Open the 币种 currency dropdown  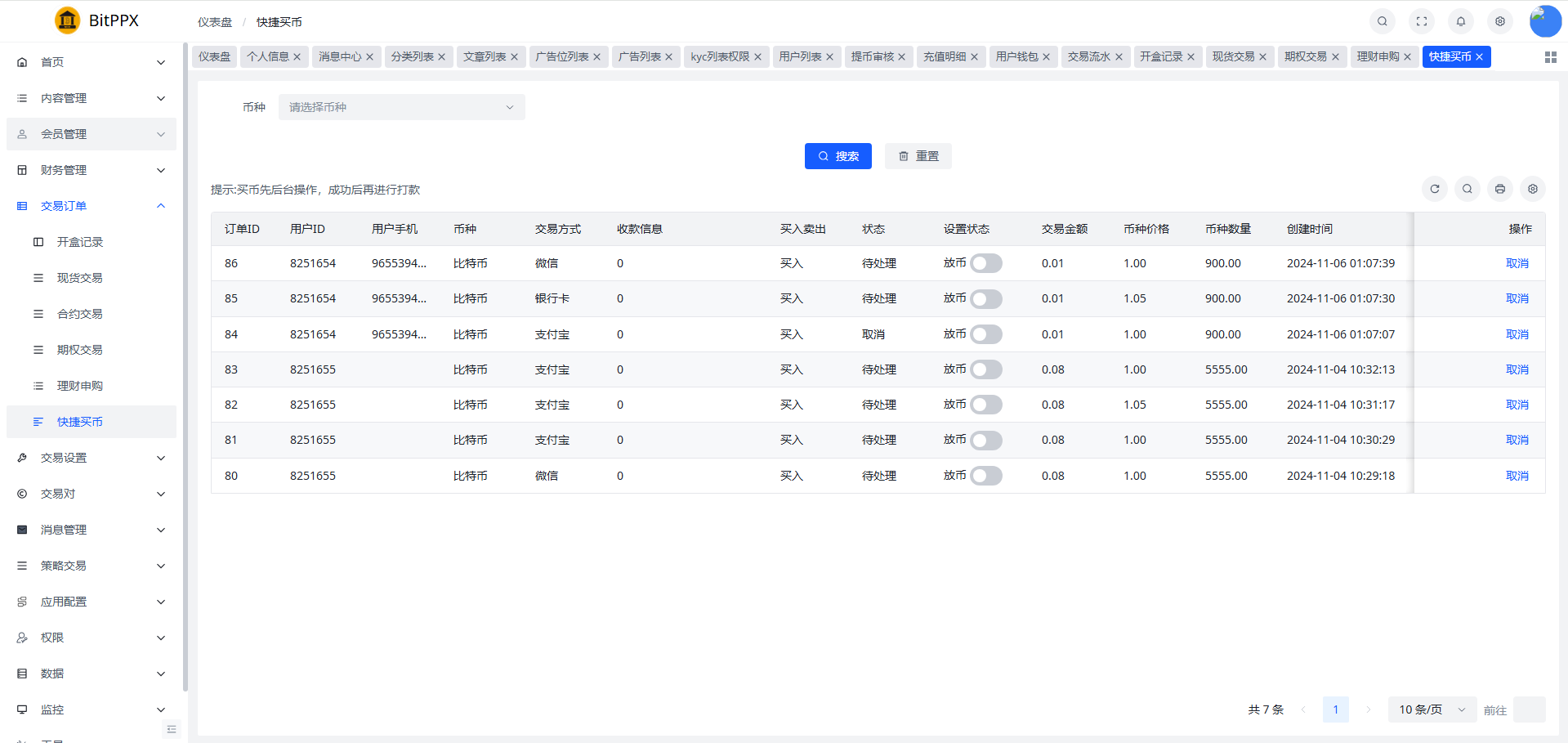click(x=401, y=107)
